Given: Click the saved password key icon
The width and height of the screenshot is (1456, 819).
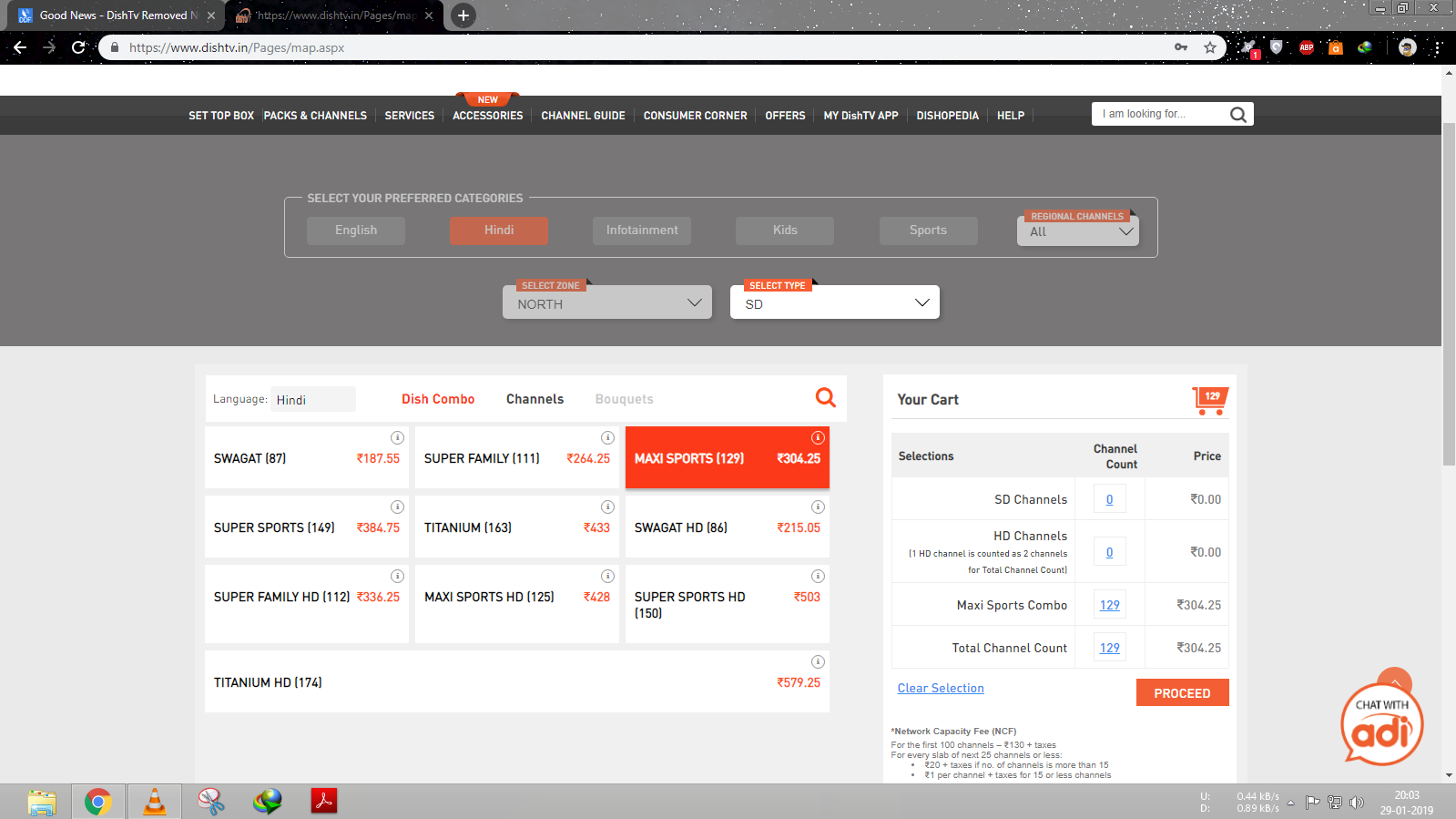Looking at the screenshot, I should 1180,47.
